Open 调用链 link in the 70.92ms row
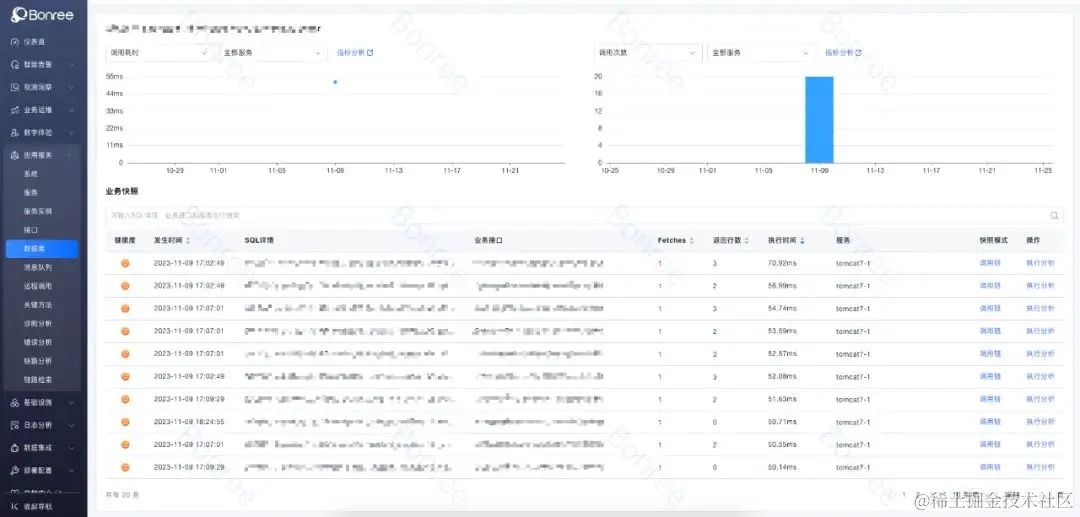Screen dimensions: 1080x517 [990, 263]
